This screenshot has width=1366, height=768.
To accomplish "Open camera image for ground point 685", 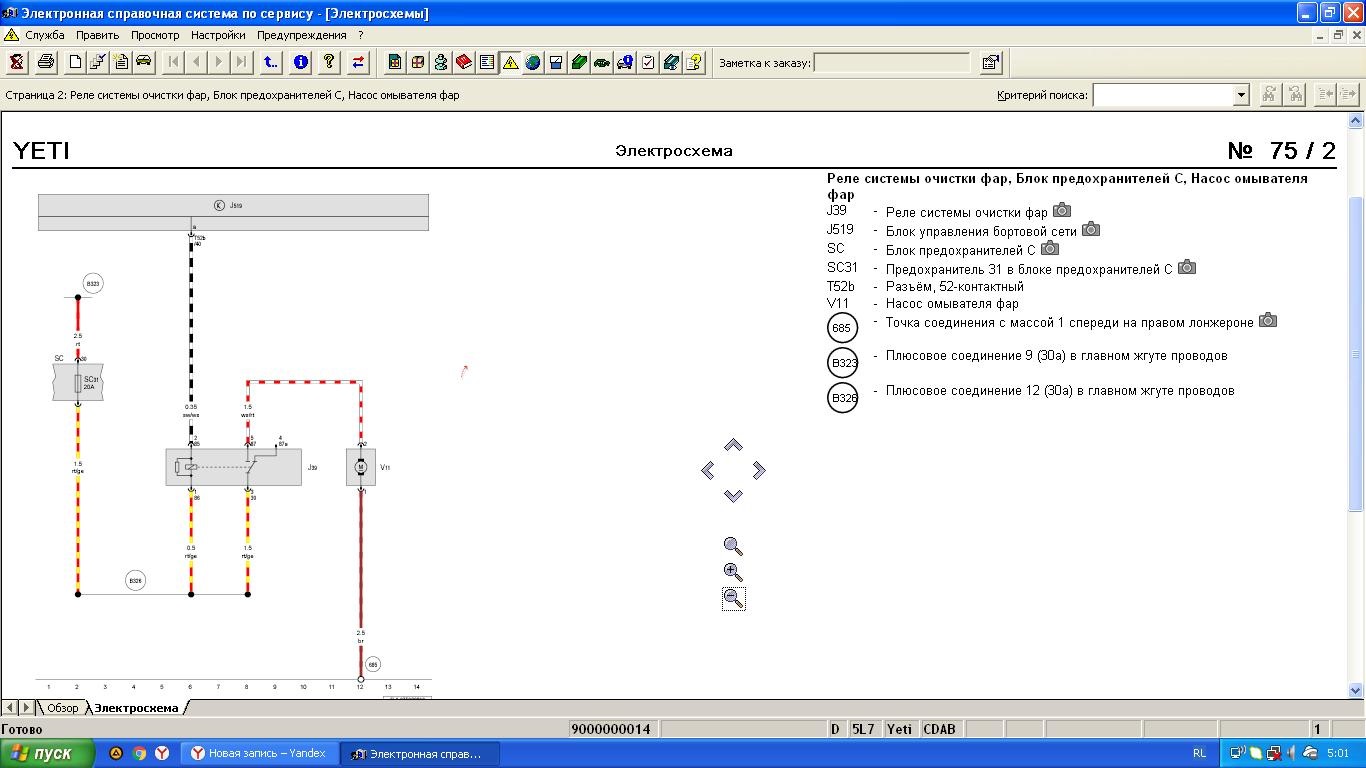I will [x=1267, y=320].
